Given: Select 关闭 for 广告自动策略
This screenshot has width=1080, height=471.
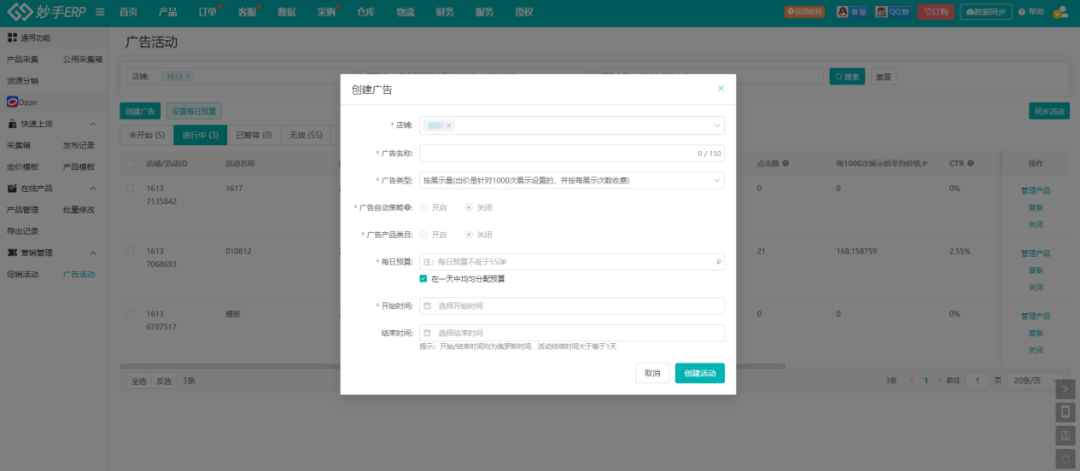Looking at the screenshot, I should pyautogui.click(x=468, y=207).
